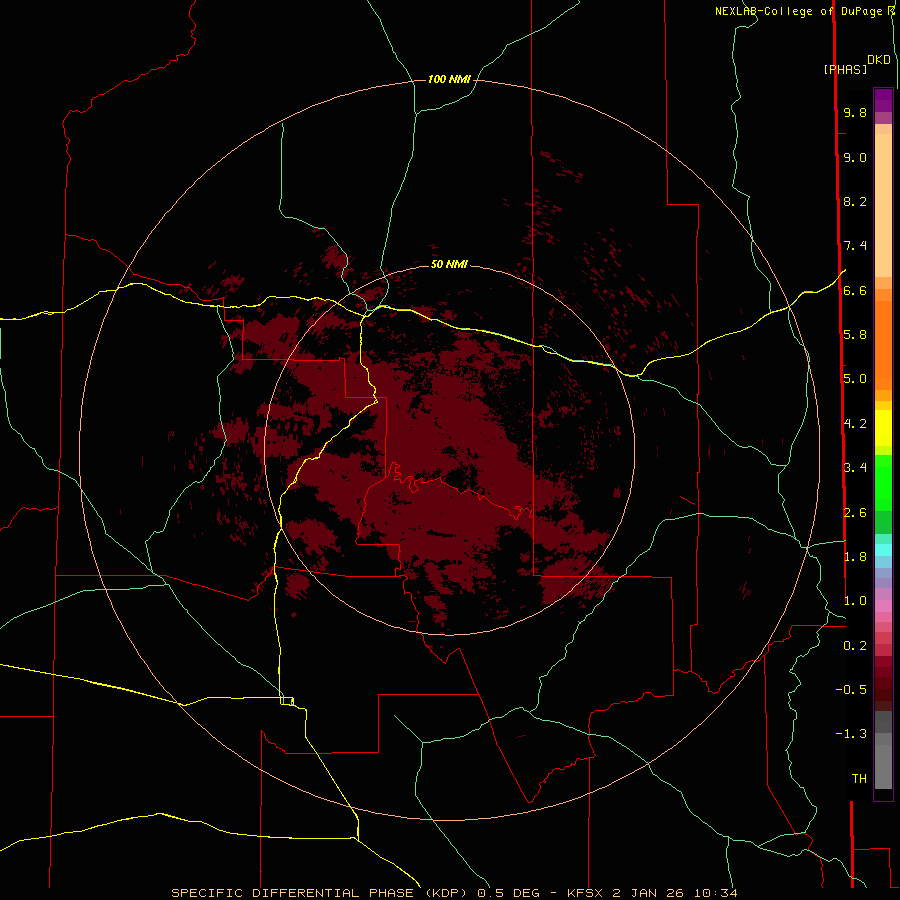Click the 50 NMI range ring label
Viewport: 900px width, 900px height.
[x=449, y=264]
